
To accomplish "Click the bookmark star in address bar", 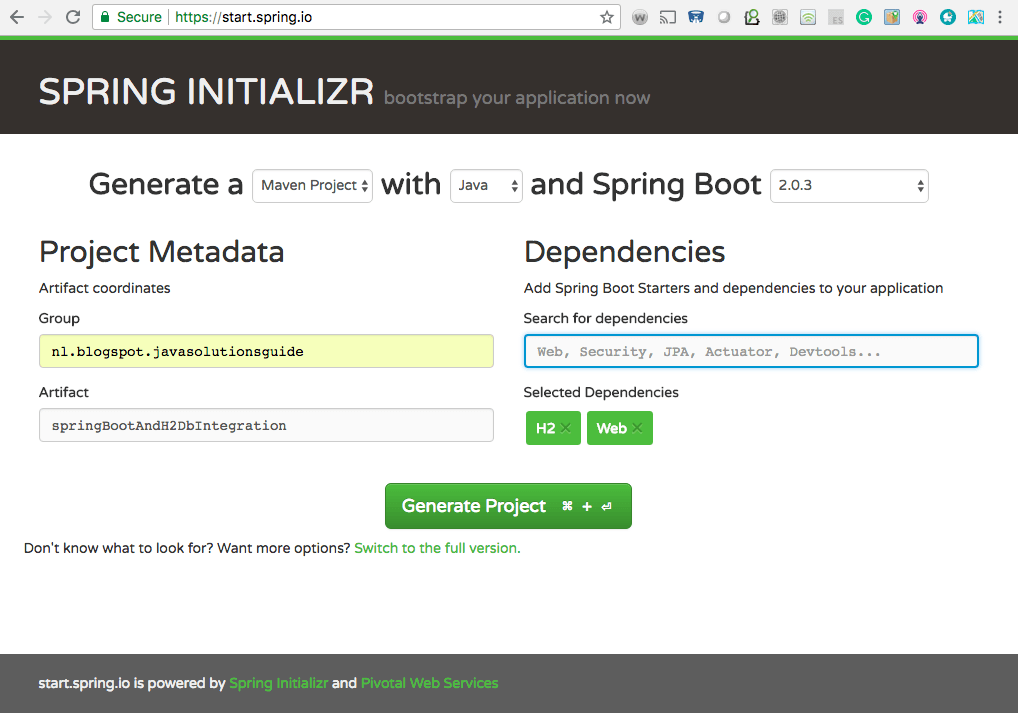I will tap(606, 18).
